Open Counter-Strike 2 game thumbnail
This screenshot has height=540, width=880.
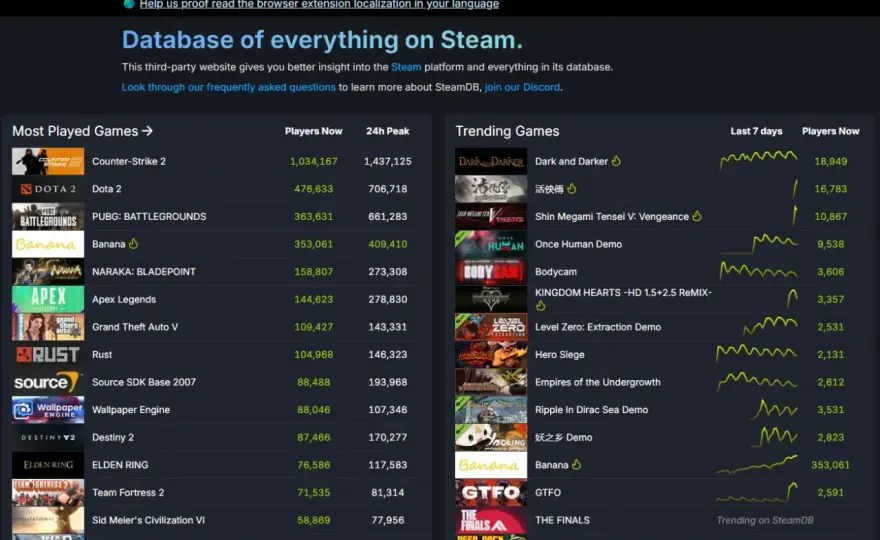click(48, 161)
